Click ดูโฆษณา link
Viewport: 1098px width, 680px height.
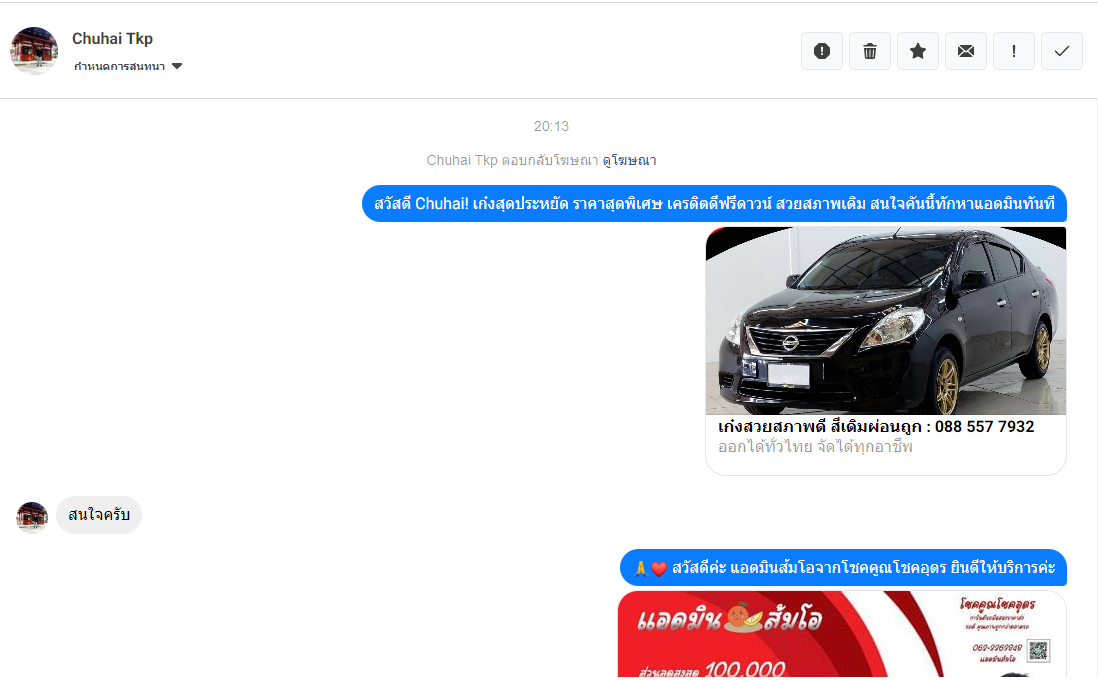(x=629, y=160)
